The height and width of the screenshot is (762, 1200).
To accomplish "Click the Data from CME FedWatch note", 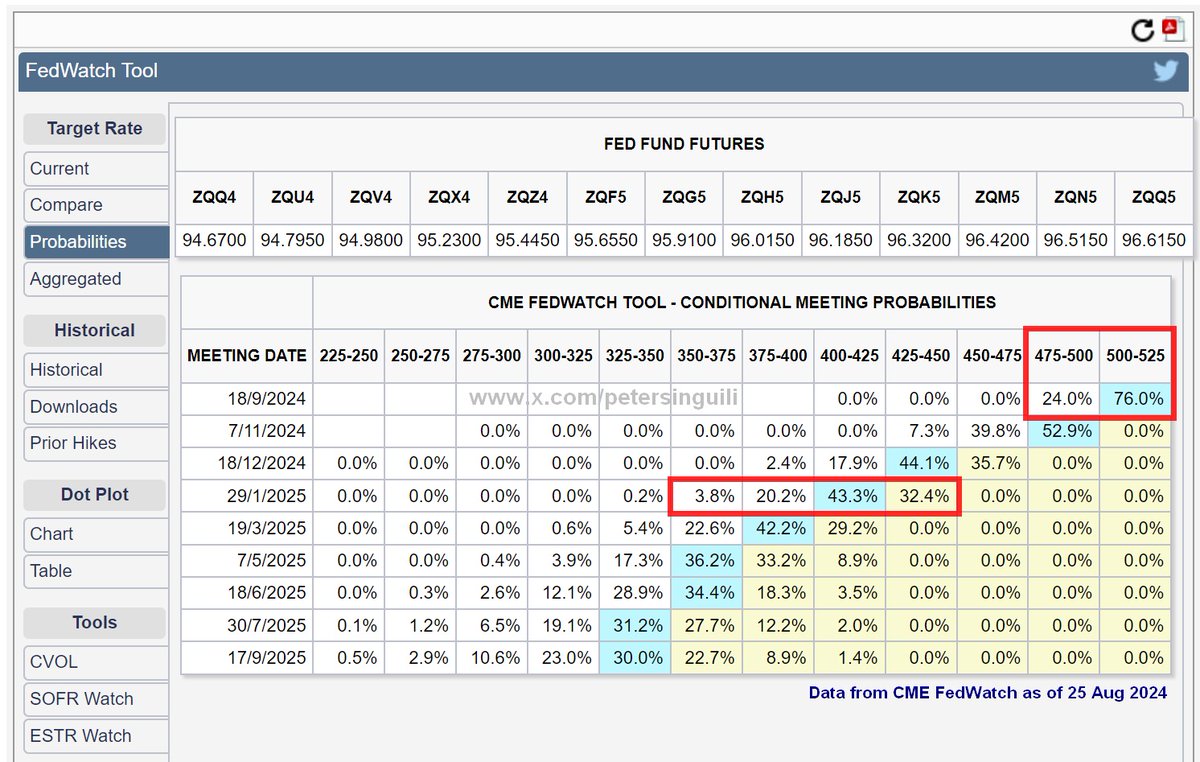I will tap(988, 692).
